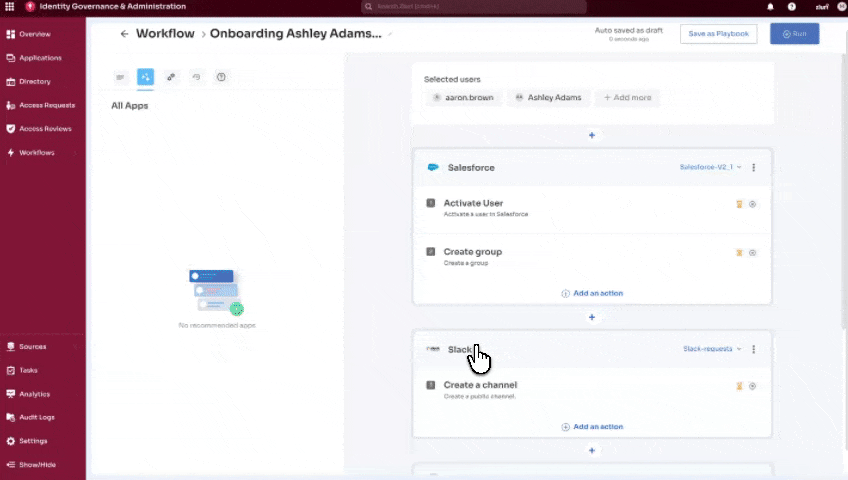This screenshot has width=848, height=480.
Task: Open the Slack-requests instance dropdown
Action: [712, 349]
